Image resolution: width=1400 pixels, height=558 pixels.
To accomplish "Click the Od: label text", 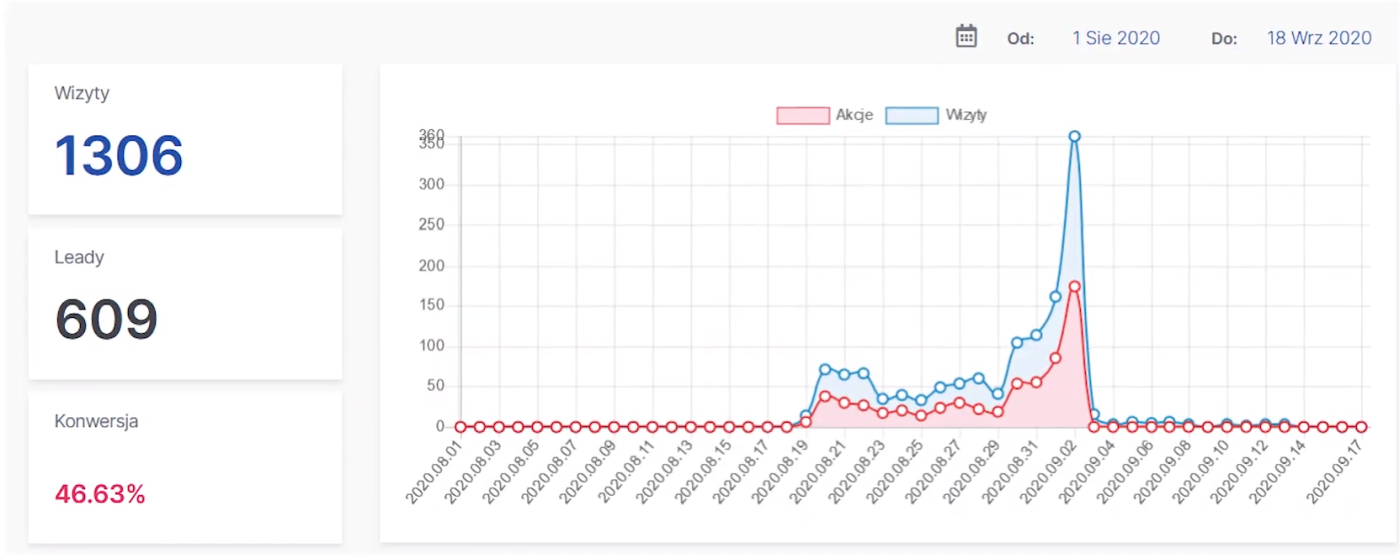I will pos(1020,39).
